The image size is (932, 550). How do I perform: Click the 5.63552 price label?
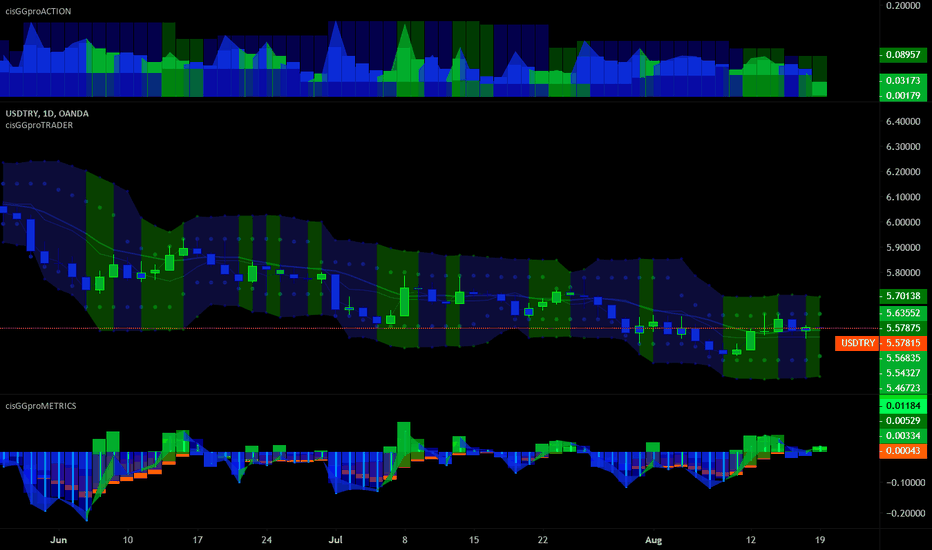pyautogui.click(x=903, y=313)
